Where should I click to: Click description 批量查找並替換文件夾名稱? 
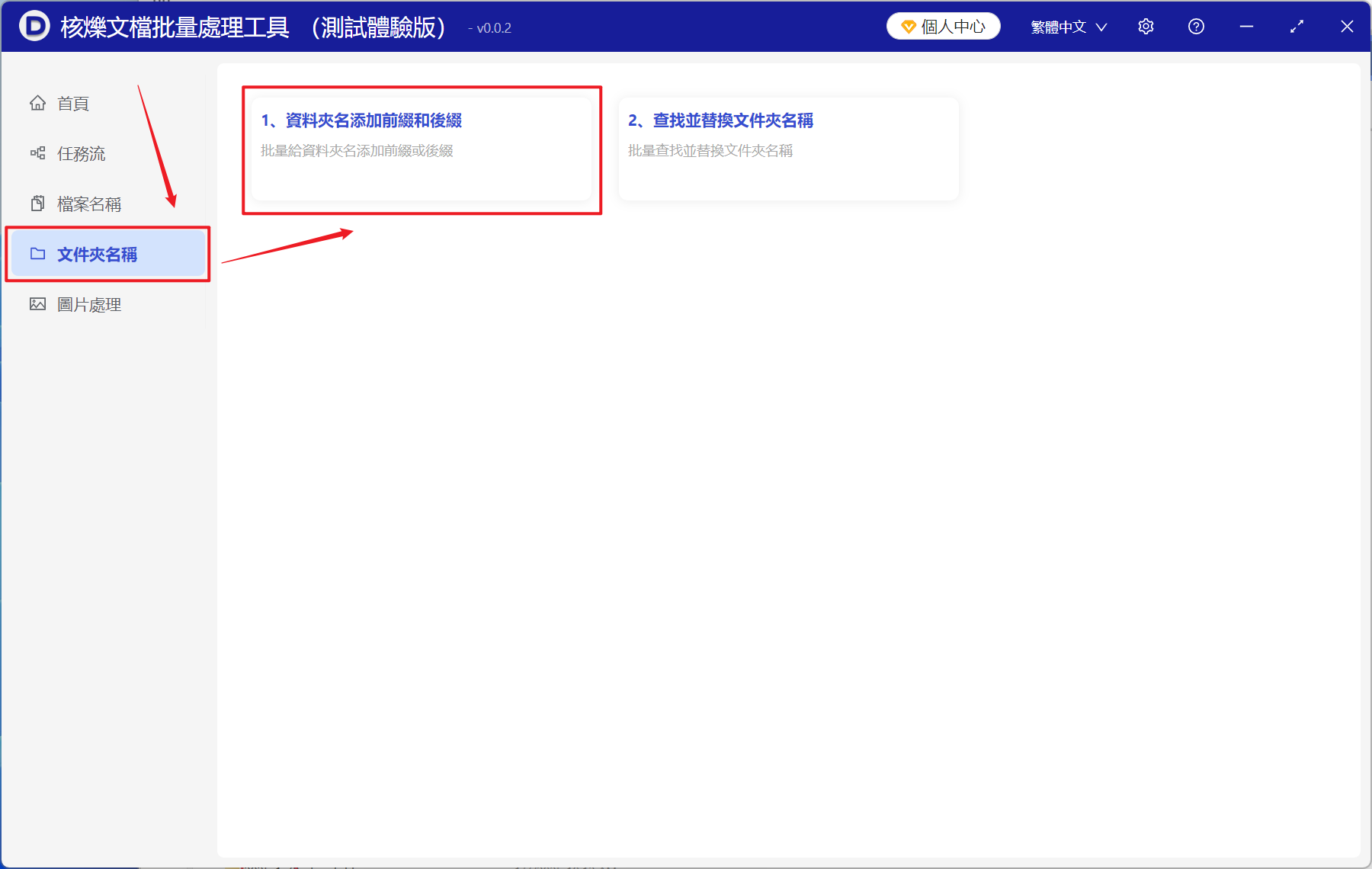(x=710, y=151)
